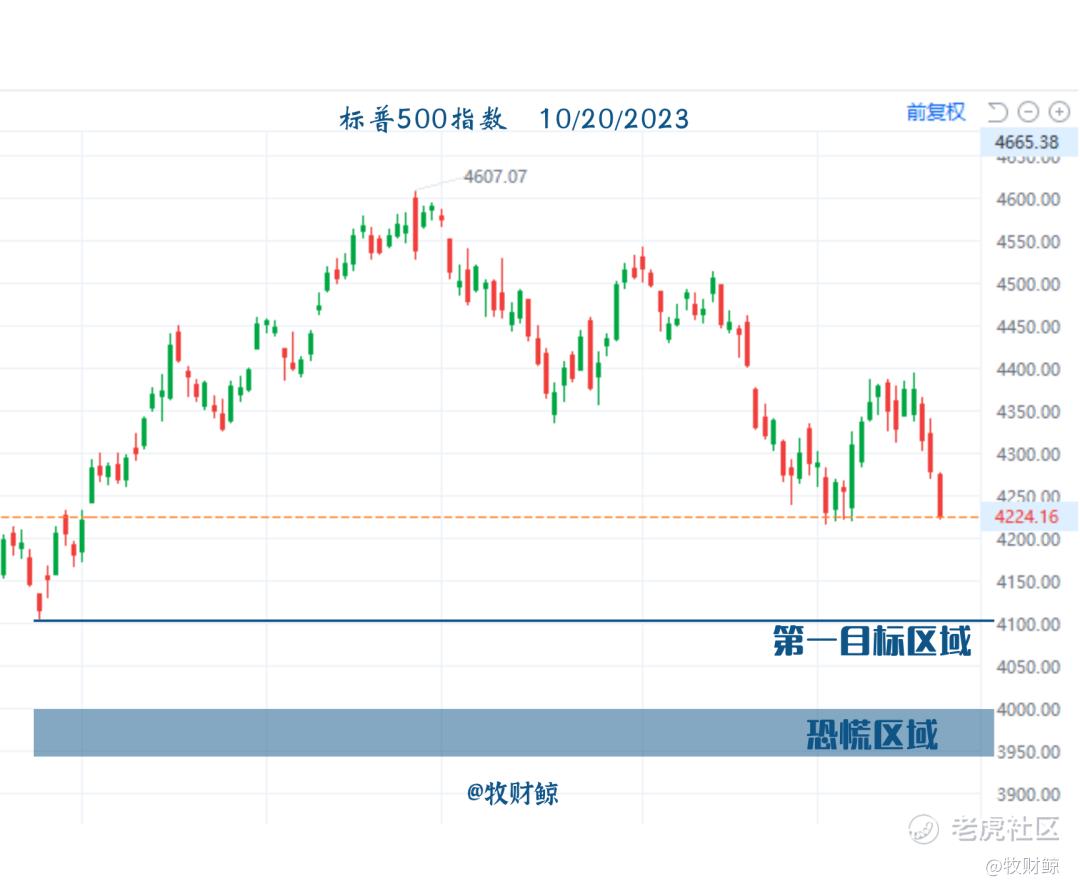1080x891 pixels.
Task: Click the dark blue support line
Action: 513,620
